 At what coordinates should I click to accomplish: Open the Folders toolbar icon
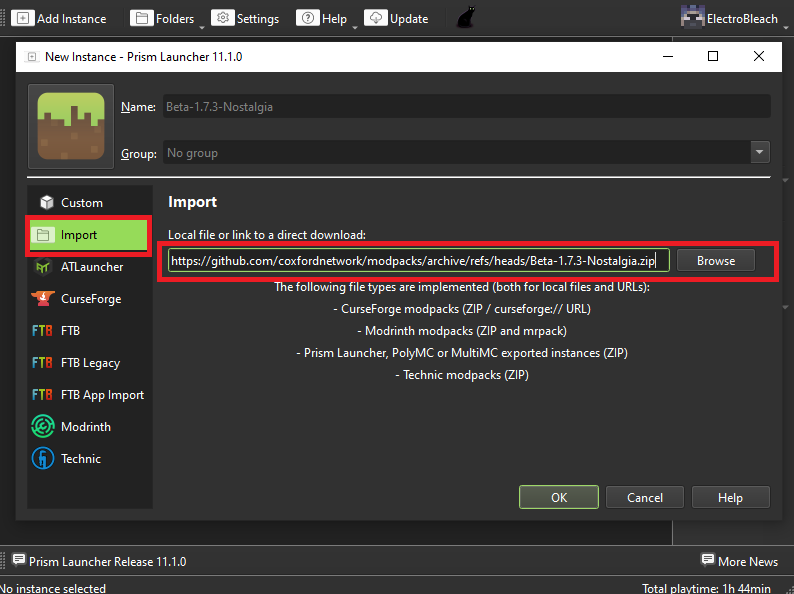coord(141,18)
